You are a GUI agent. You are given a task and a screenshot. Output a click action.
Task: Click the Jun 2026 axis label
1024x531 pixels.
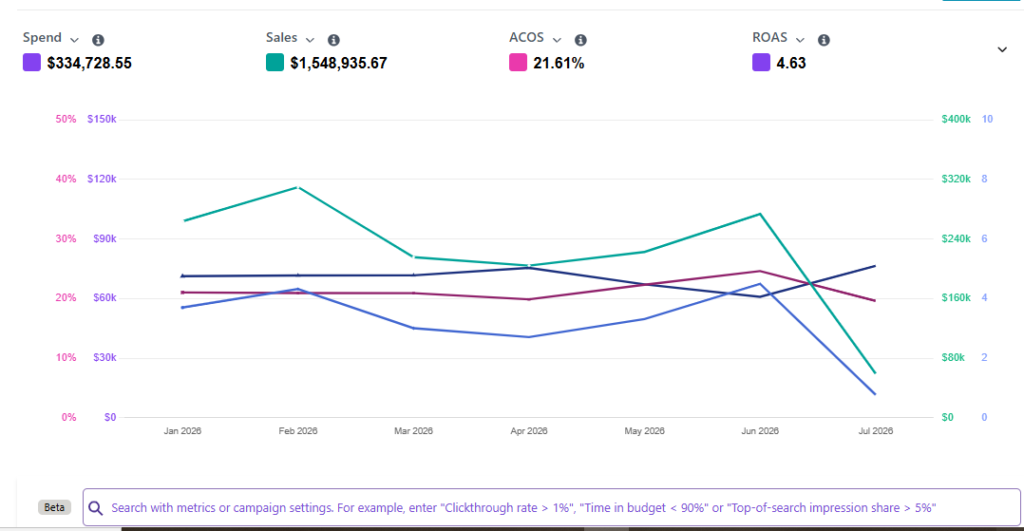[x=760, y=431]
